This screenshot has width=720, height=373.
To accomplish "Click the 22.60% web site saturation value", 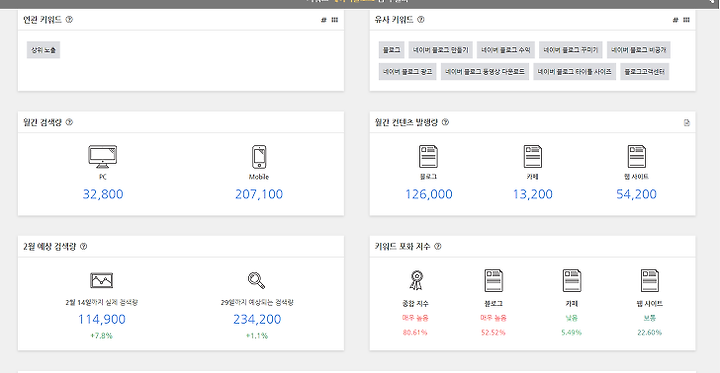I will point(650,332).
